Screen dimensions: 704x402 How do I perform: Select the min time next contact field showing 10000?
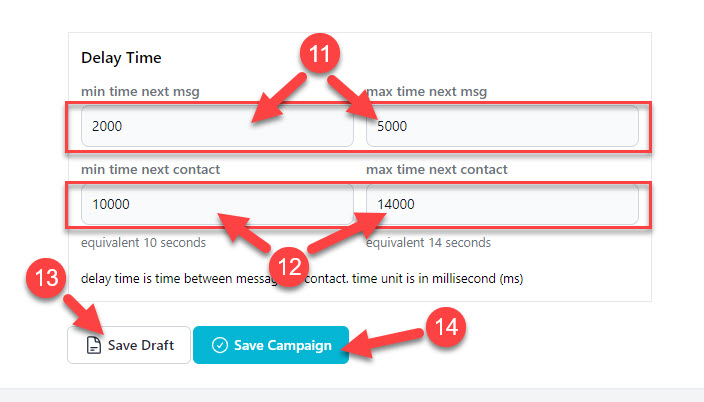point(217,204)
